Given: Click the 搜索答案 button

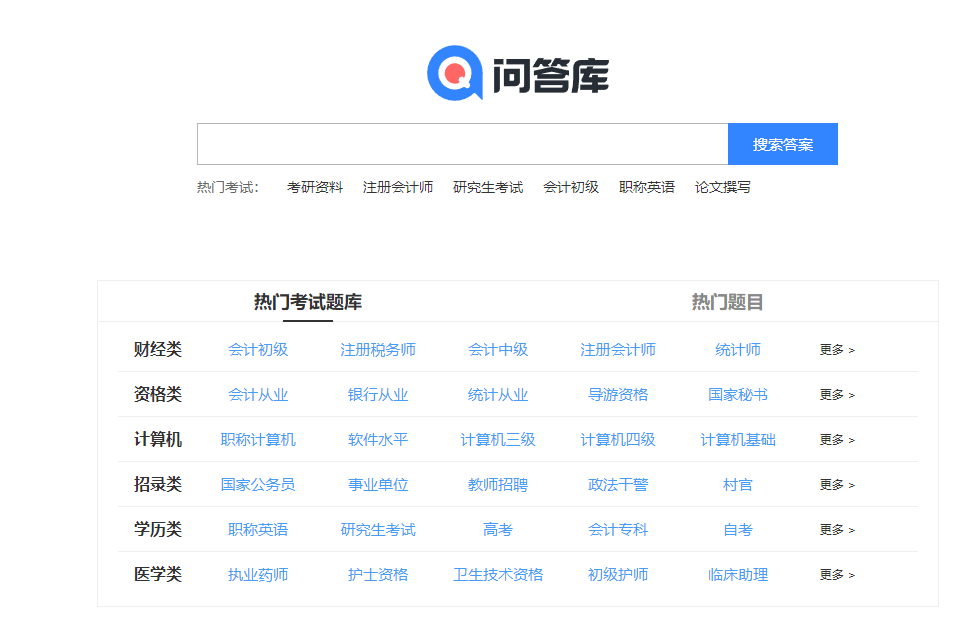Looking at the screenshot, I should [x=782, y=144].
